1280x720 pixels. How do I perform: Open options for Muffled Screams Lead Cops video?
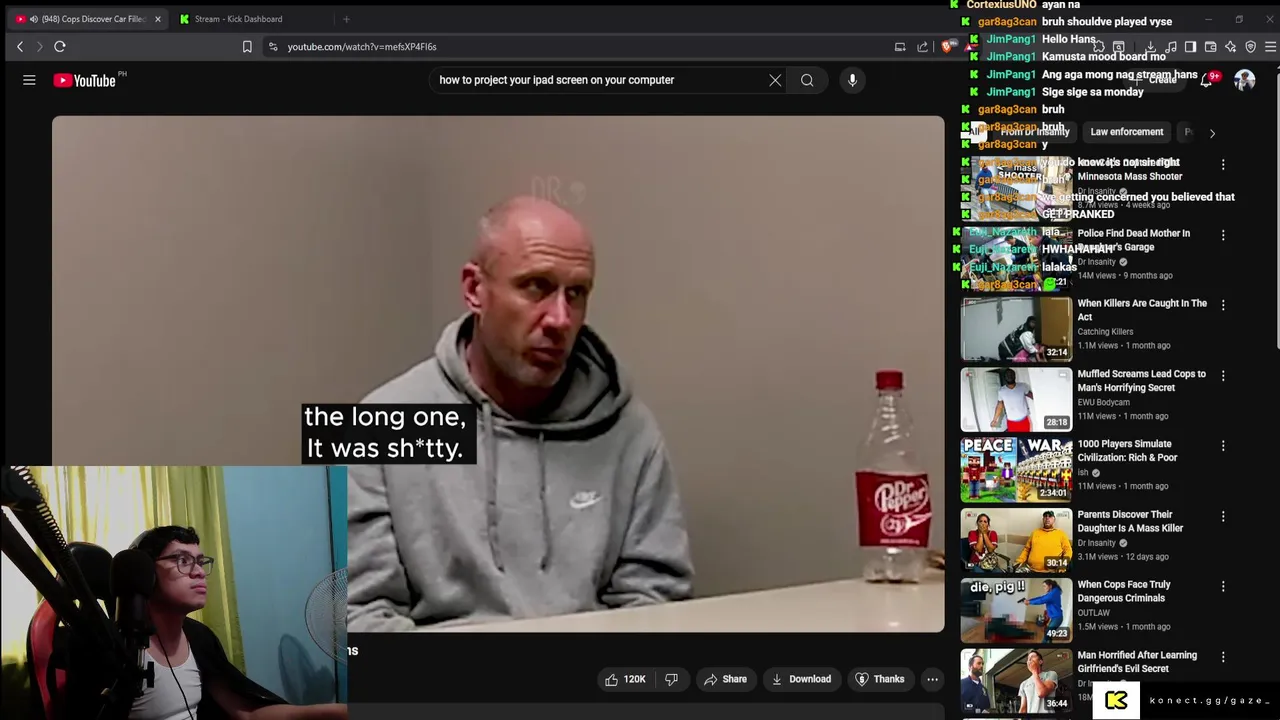(x=1223, y=376)
